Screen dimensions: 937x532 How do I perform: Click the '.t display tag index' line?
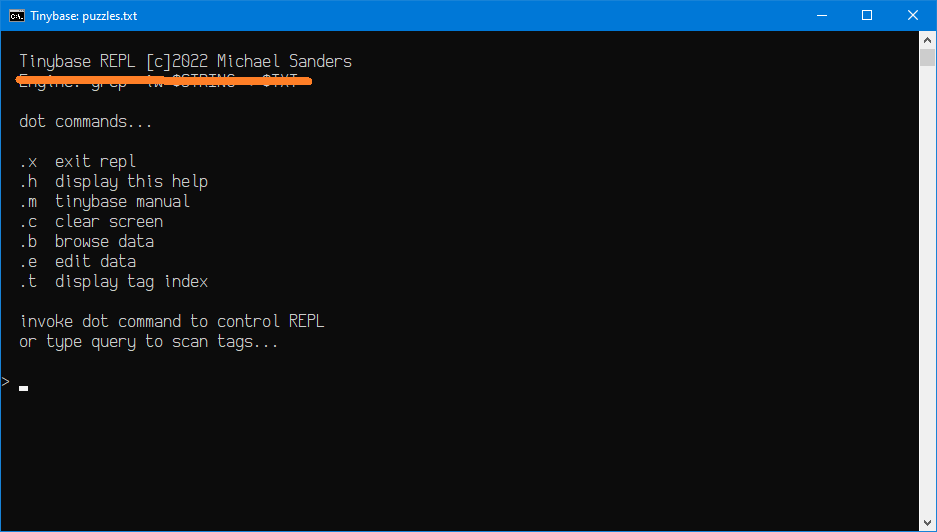pyautogui.click(x=114, y=282)
